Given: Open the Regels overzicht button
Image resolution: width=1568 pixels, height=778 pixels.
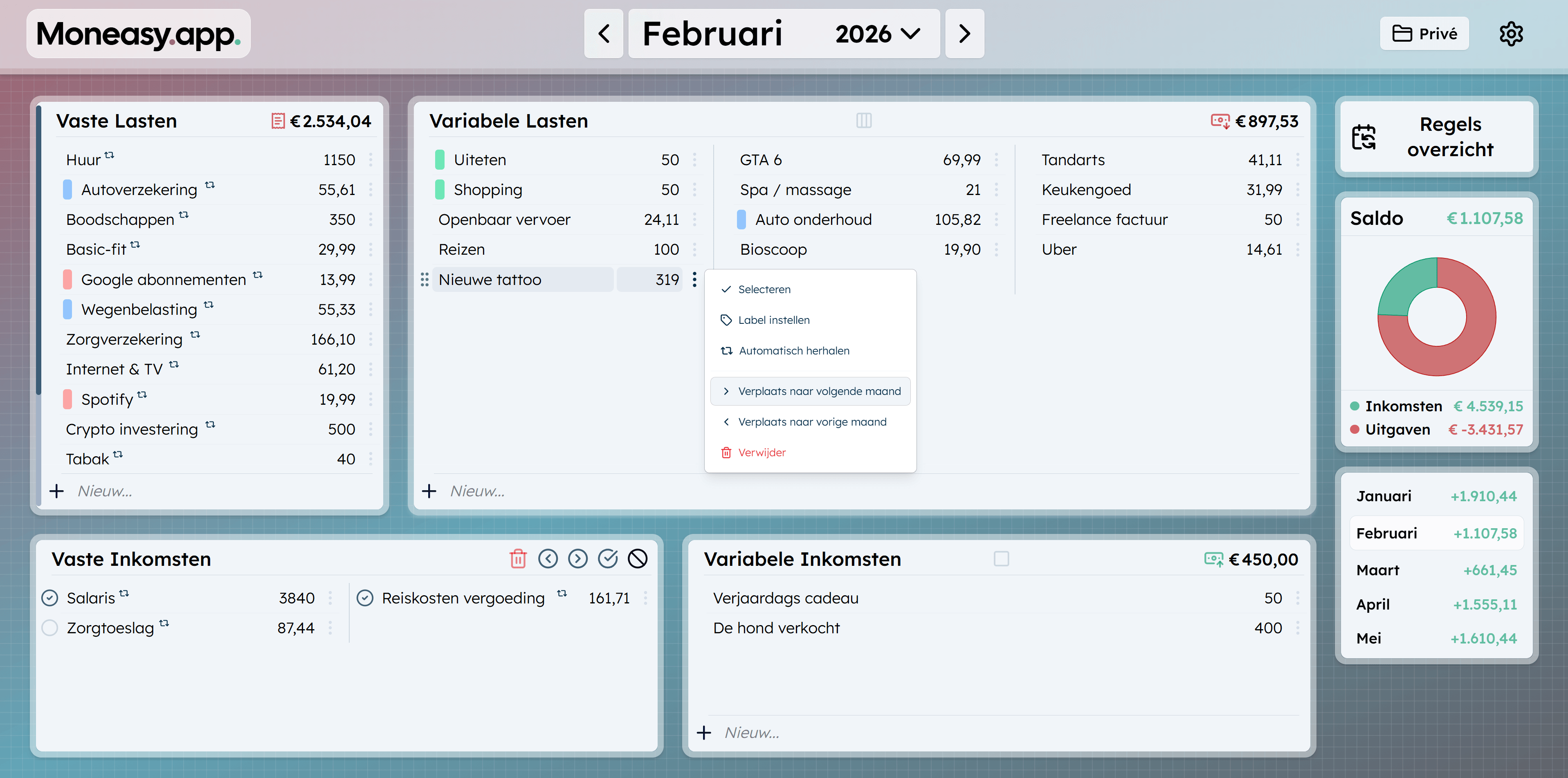Looking at the screenshot, I should coord(1436,137).
